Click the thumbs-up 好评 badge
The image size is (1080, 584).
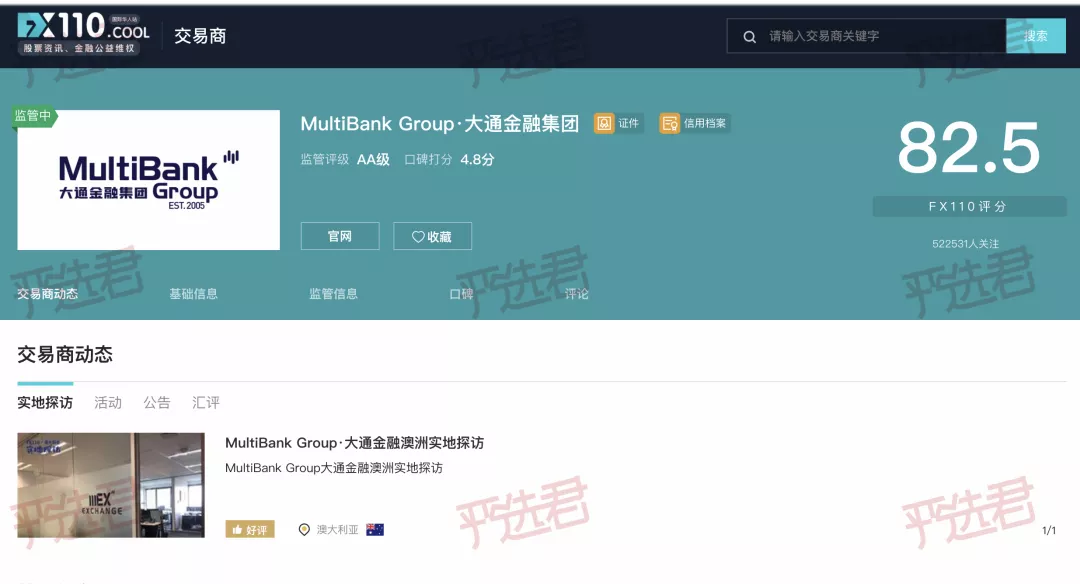click(x=250, y=530)
